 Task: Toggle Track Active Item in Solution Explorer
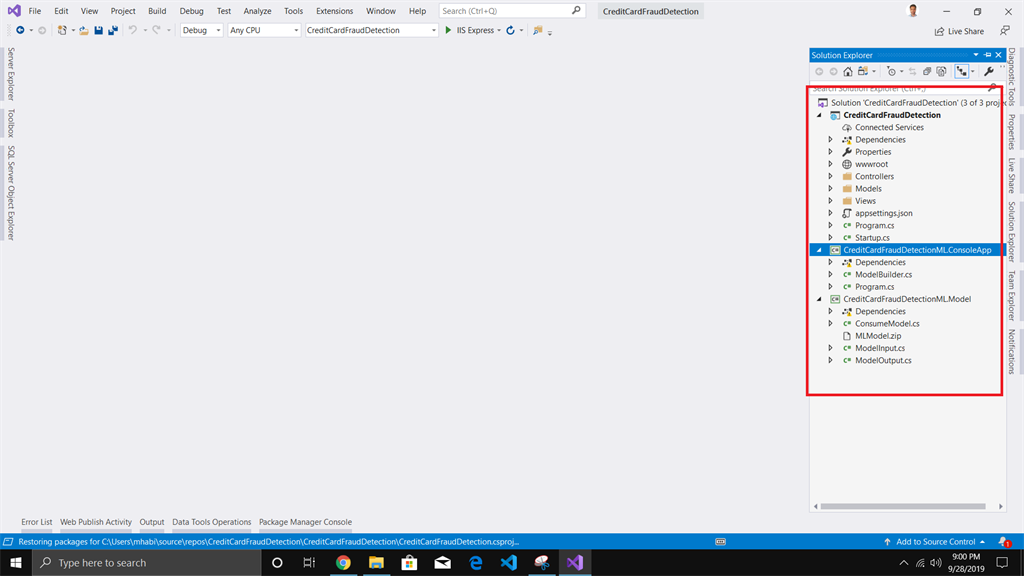point(961,71)
